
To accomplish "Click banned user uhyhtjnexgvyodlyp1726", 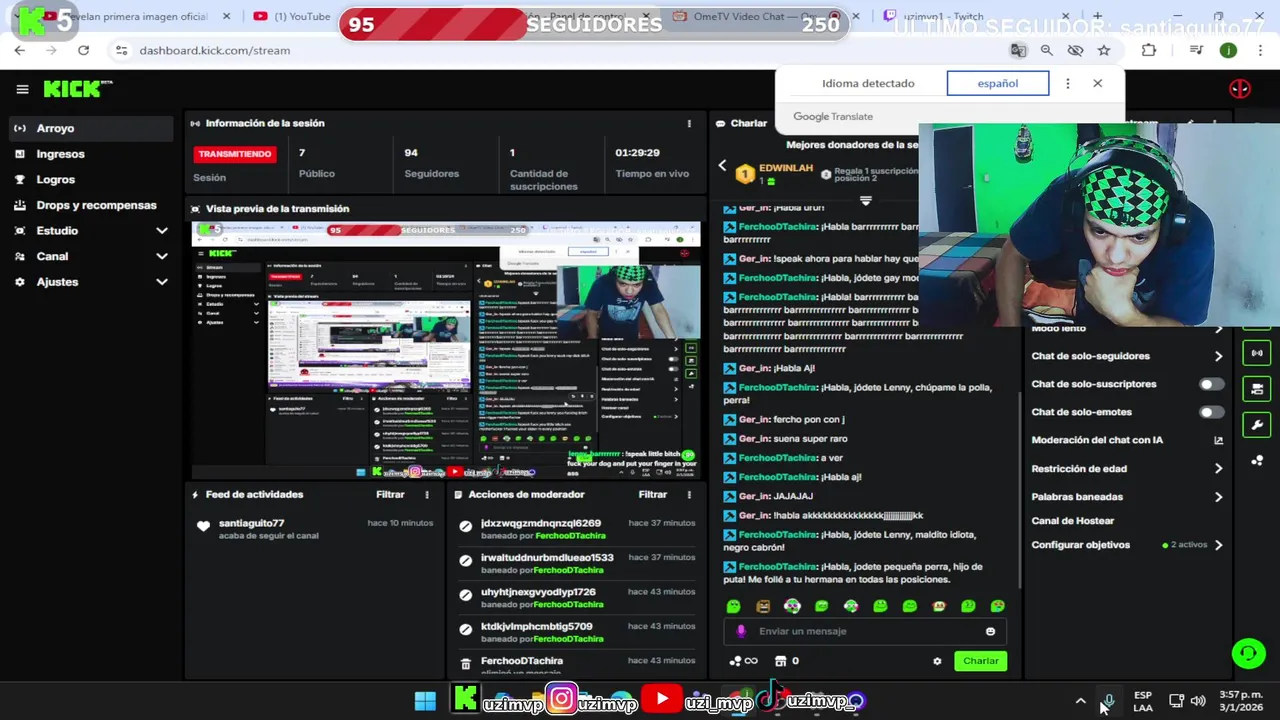I will [538, 592].
